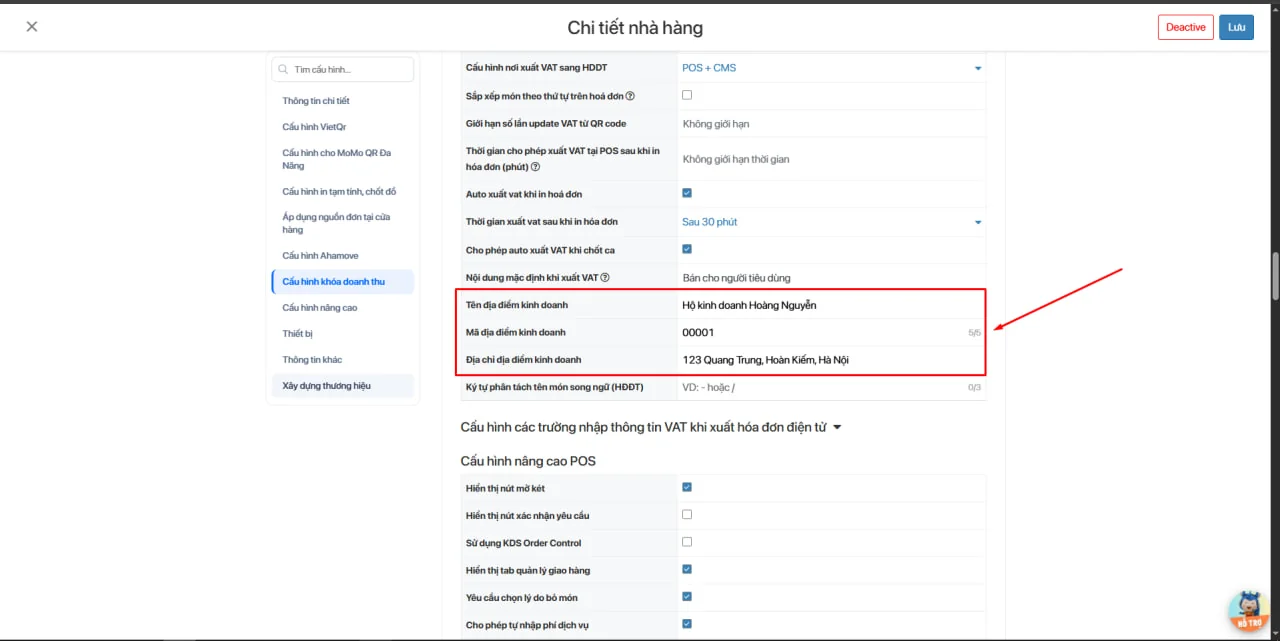The image size is (1280, 641).
Task: Click the blue Lưu save button
Action: click(x=1237, y=27)
